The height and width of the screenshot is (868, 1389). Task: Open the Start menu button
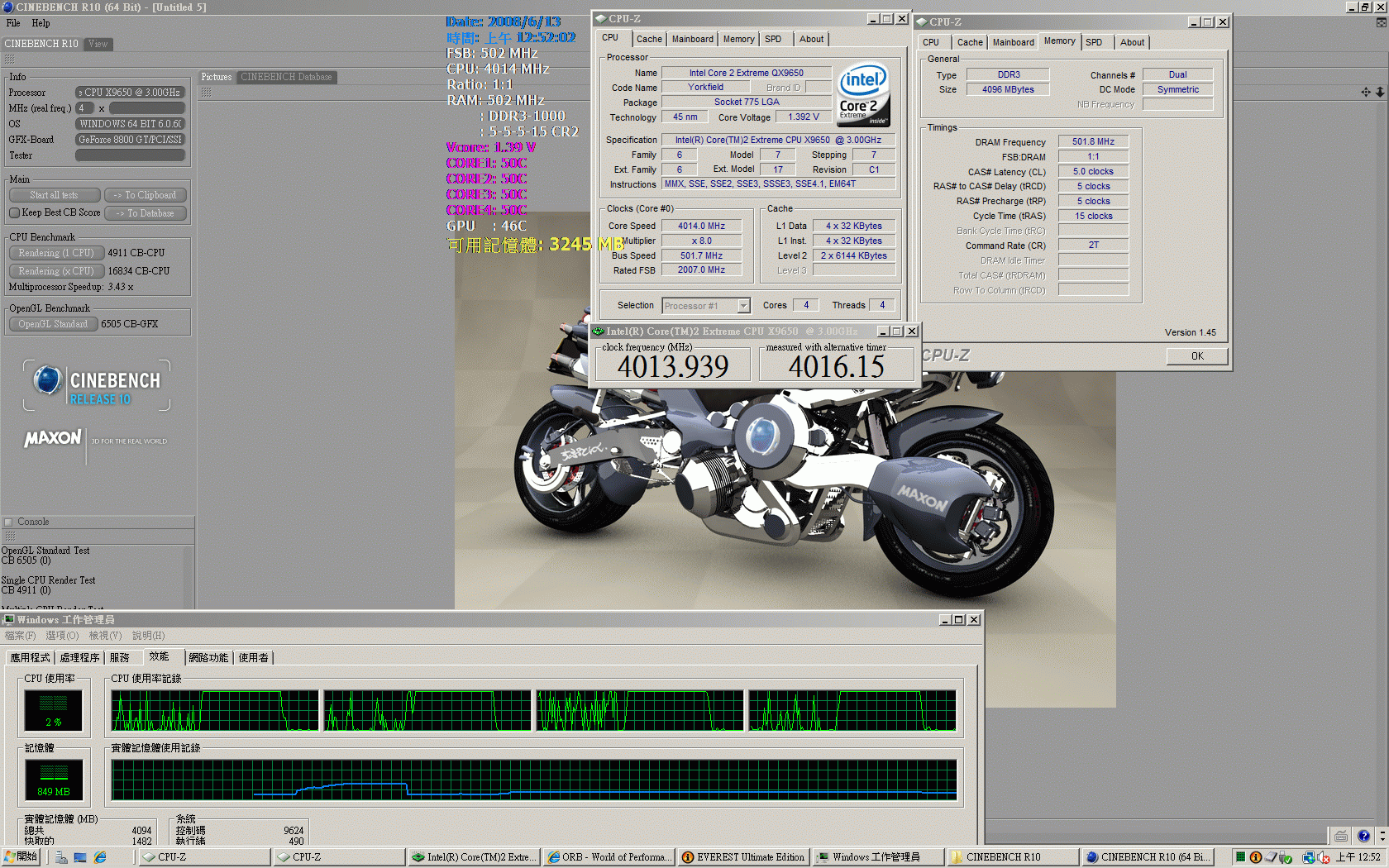click(21, 857)
